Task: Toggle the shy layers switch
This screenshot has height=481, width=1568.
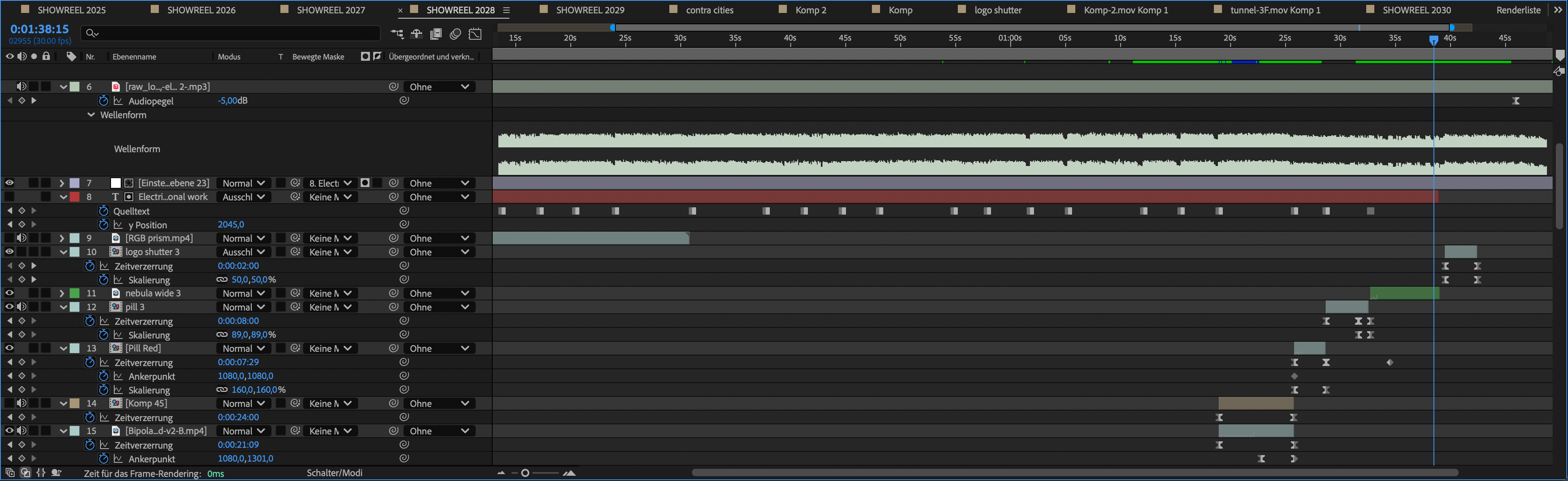Action: point(417,34)
